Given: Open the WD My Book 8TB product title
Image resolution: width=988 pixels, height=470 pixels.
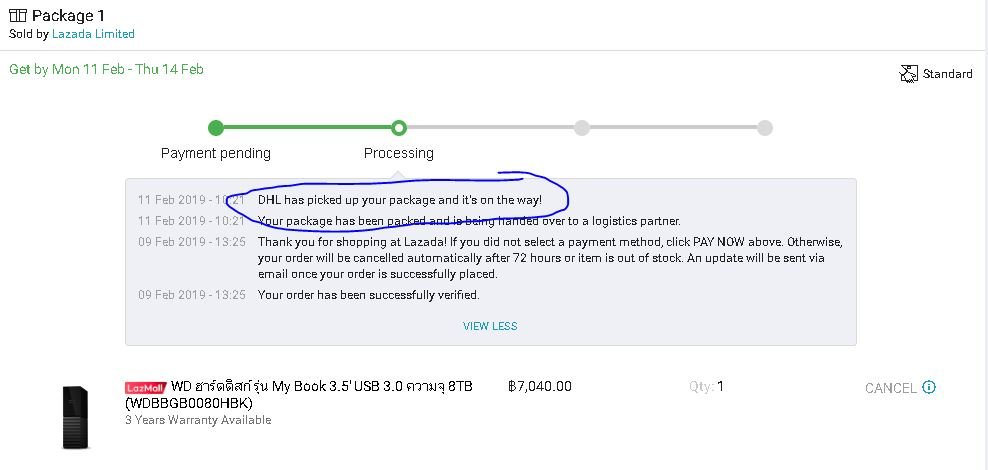Looking at the screenshot, I should point(299,394).
